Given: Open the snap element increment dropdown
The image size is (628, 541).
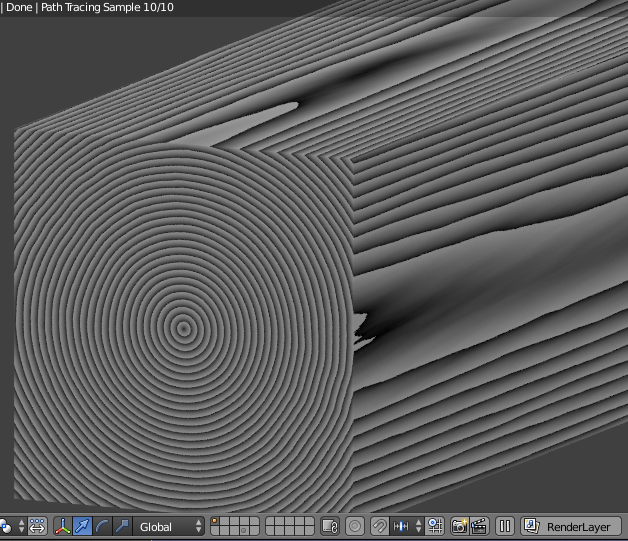Looking at the screenshot, I should click(x=407, y=526).
